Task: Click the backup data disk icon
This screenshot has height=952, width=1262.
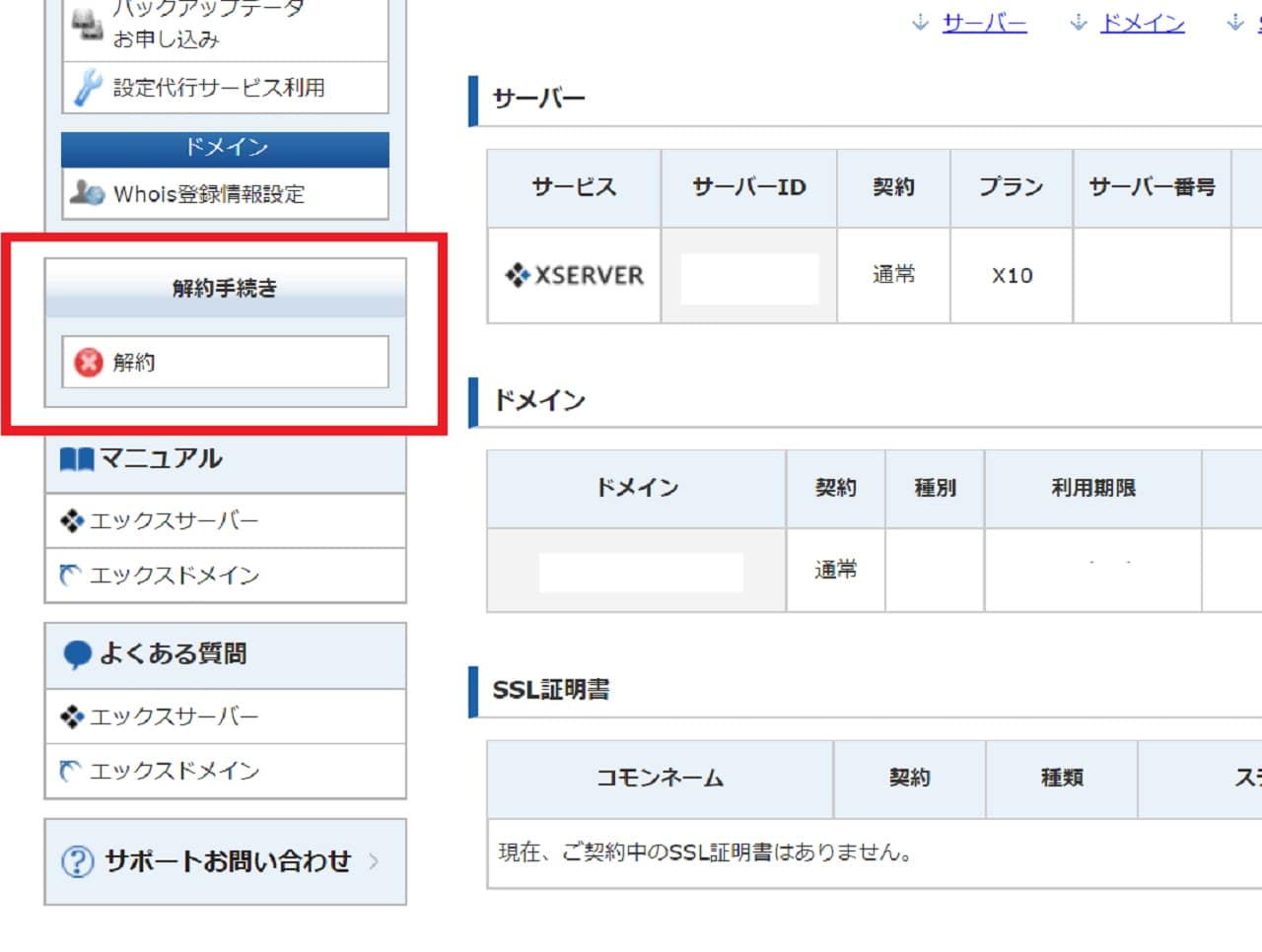Action: coord(87,26)
